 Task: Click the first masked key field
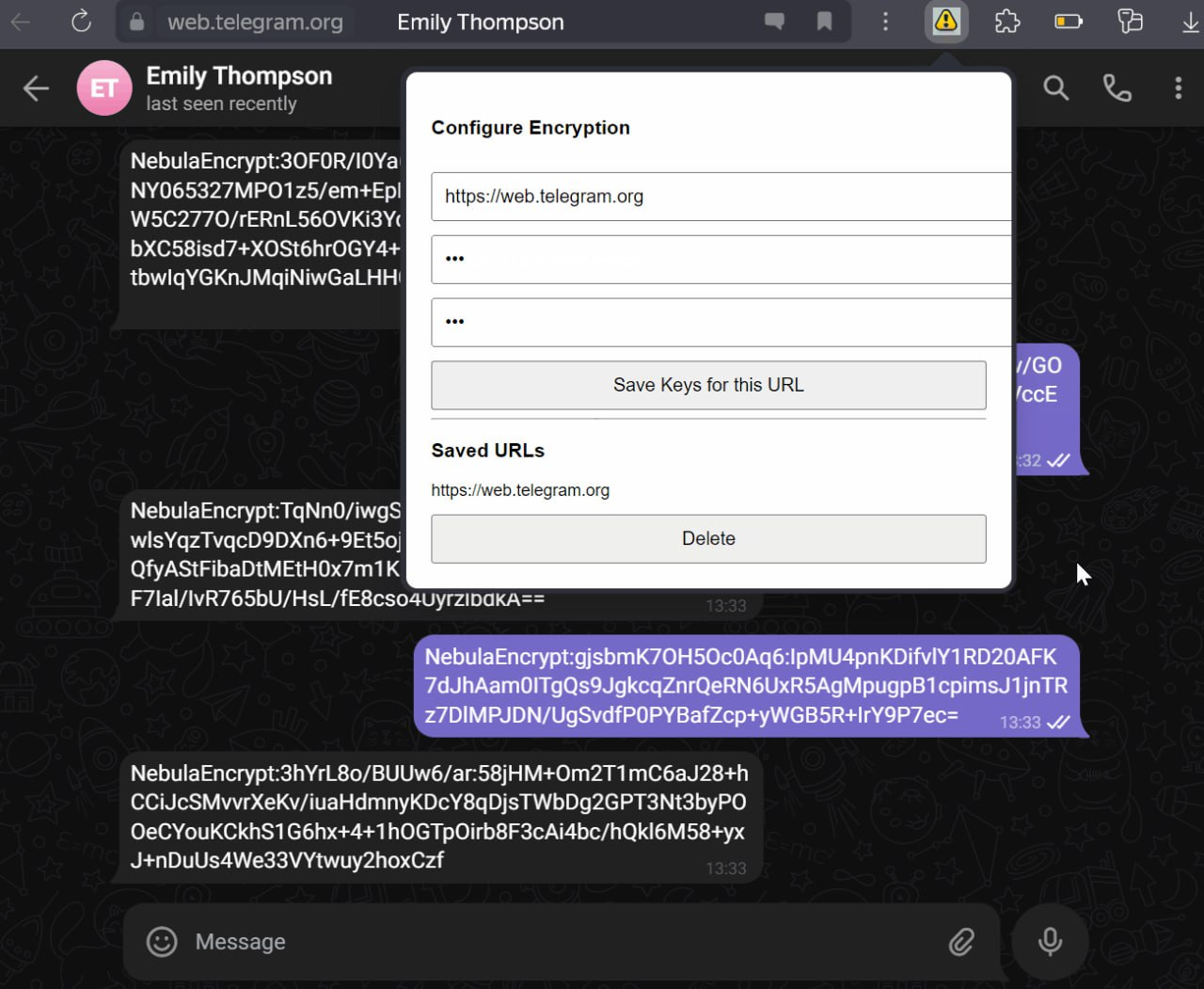[x=721, y=259]
